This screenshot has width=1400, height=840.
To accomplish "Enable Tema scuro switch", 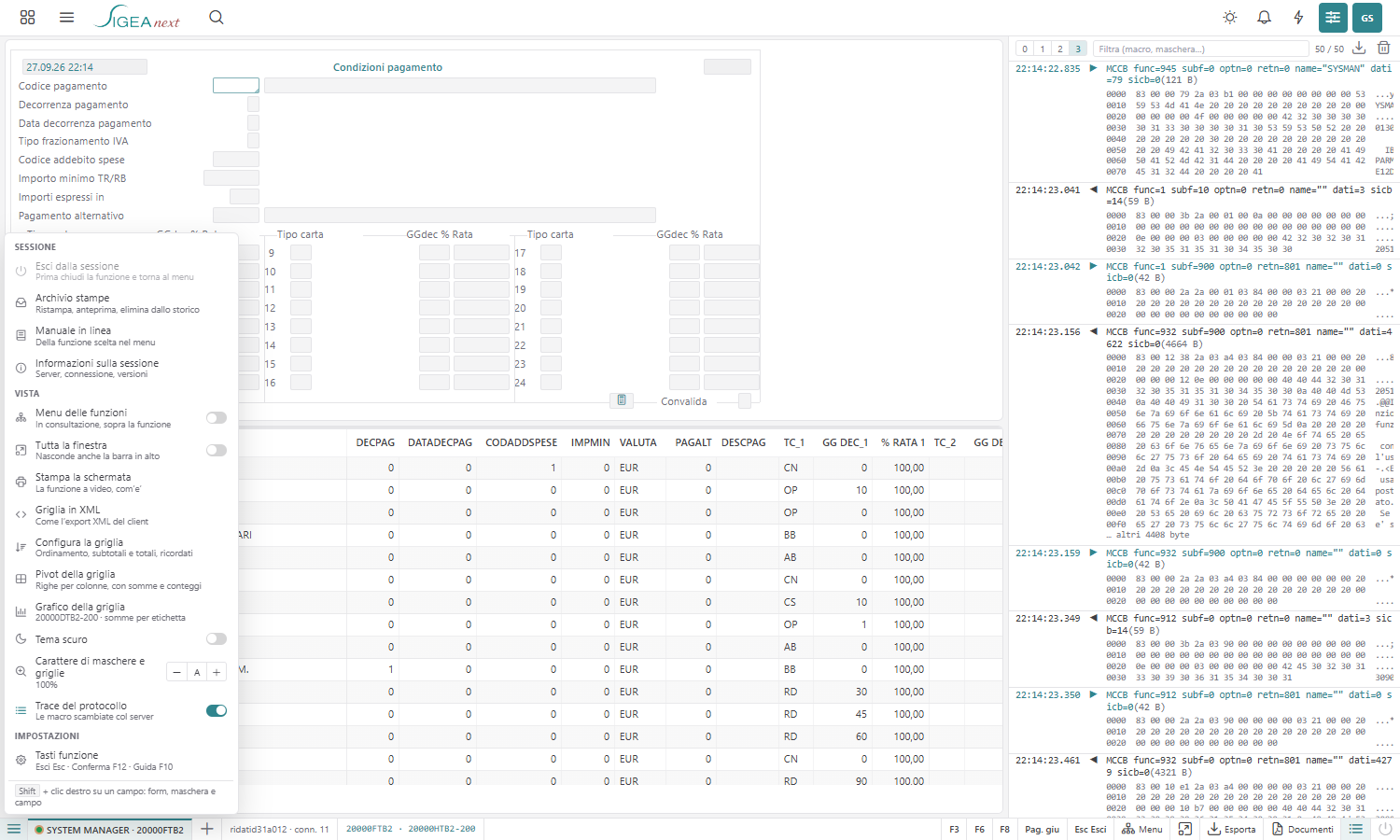I will click(x=217, y=639).
